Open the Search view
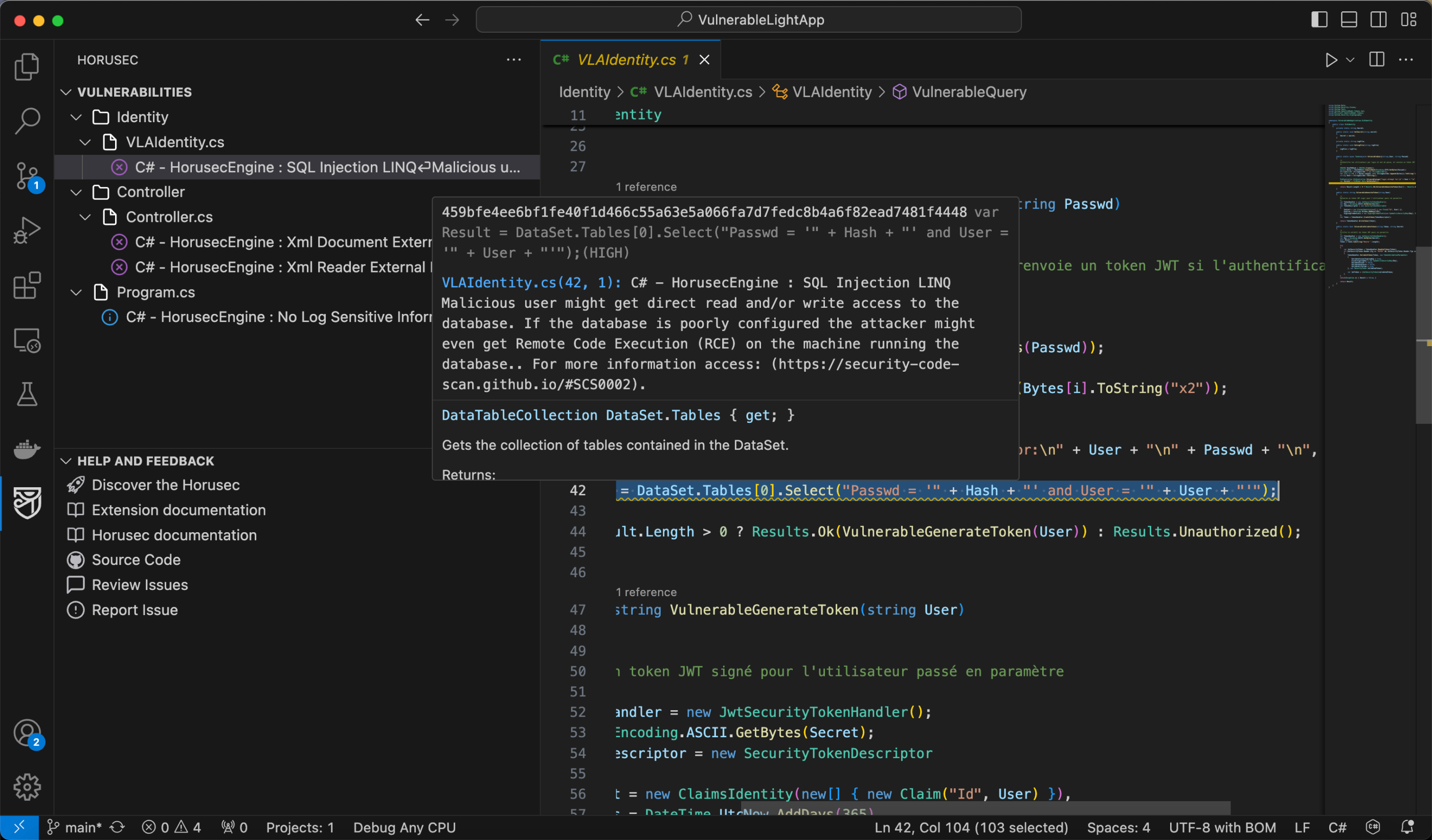The height and width of the screenshot is (840, 1432). click(27, 121)
